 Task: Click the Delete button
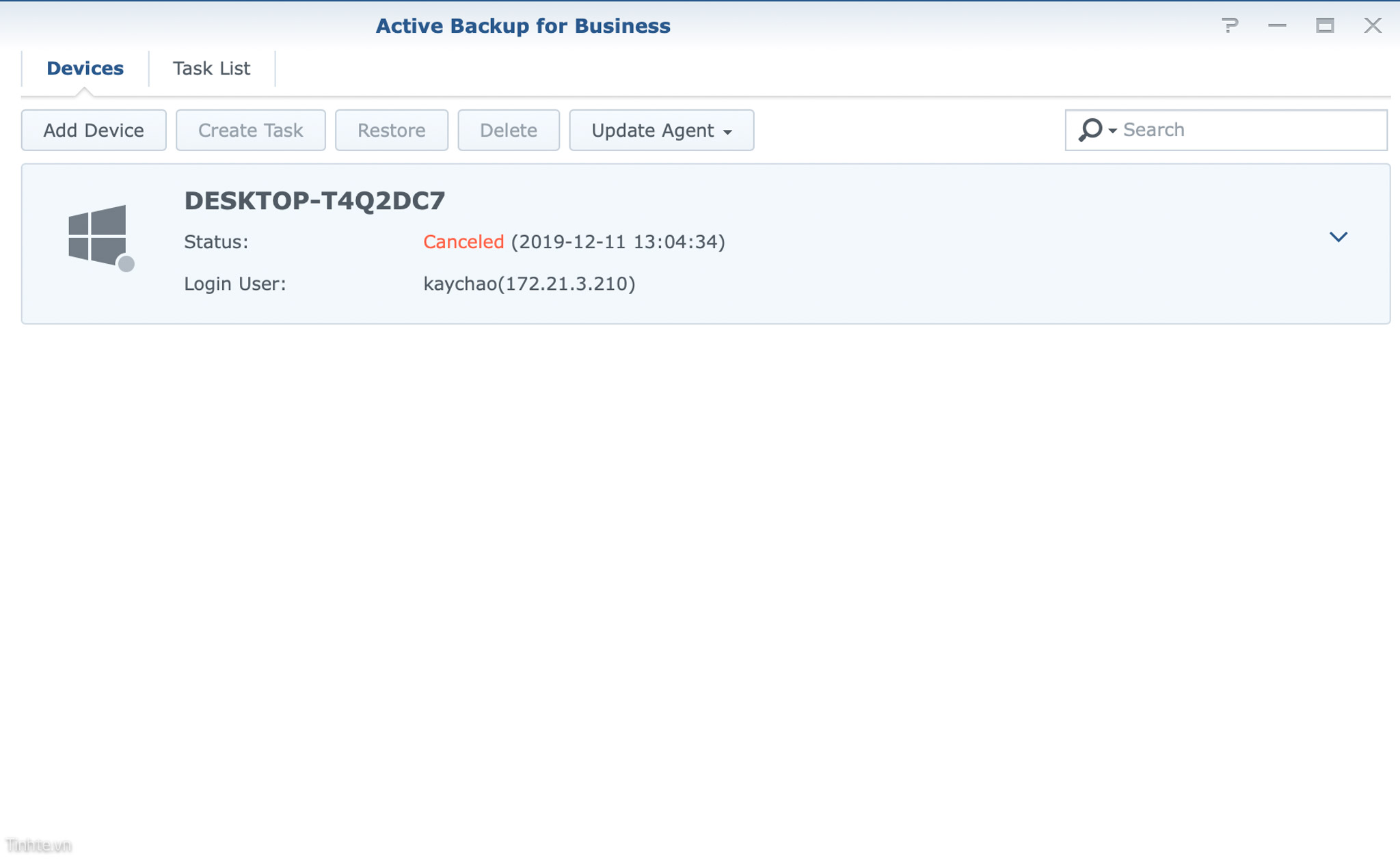coord(507,130)
